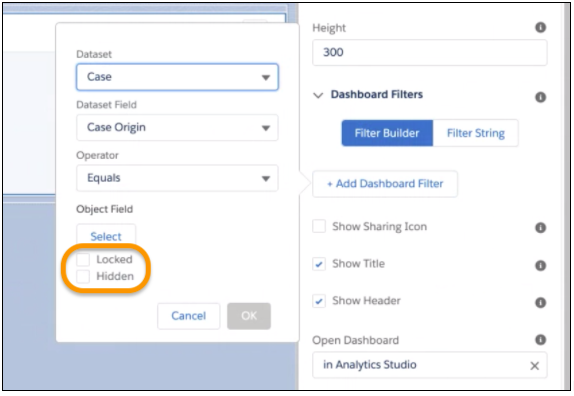Open the Dataset dropdown showing Case
This screenshot has height=396, width=574.
point(177,77)
